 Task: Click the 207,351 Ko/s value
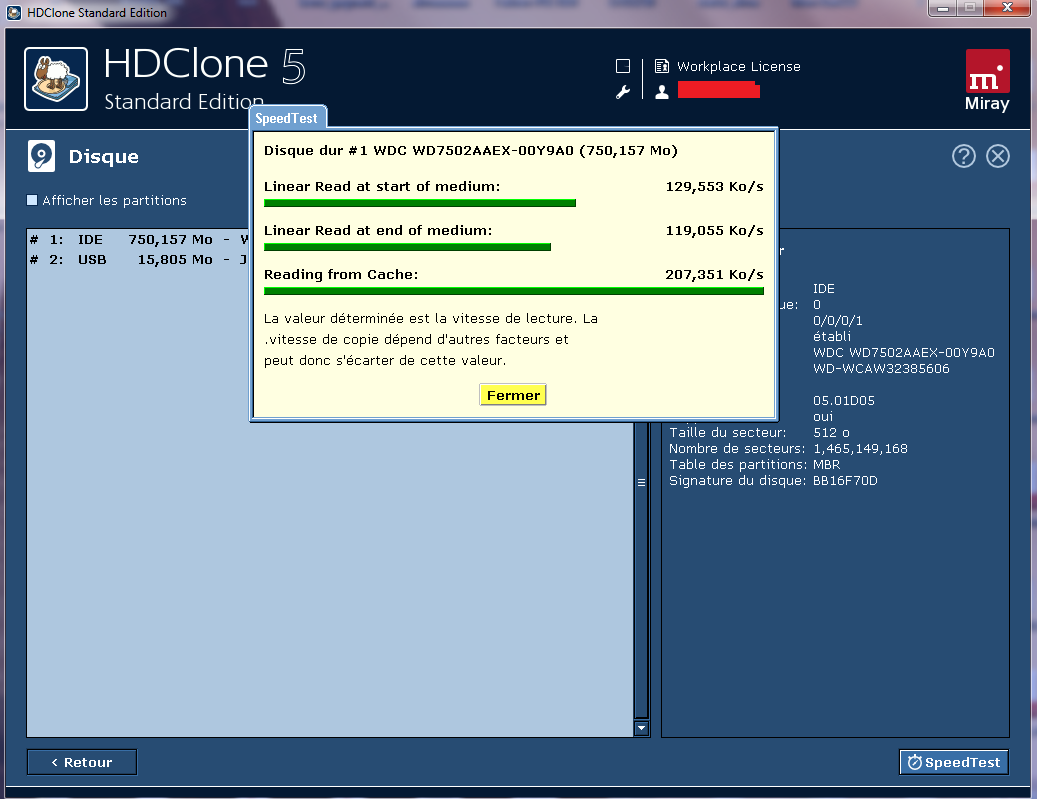coord(714,274)
